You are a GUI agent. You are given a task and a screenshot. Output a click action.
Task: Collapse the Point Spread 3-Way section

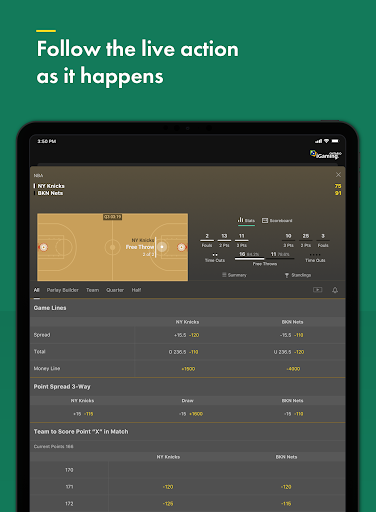(x=188, y=387)
